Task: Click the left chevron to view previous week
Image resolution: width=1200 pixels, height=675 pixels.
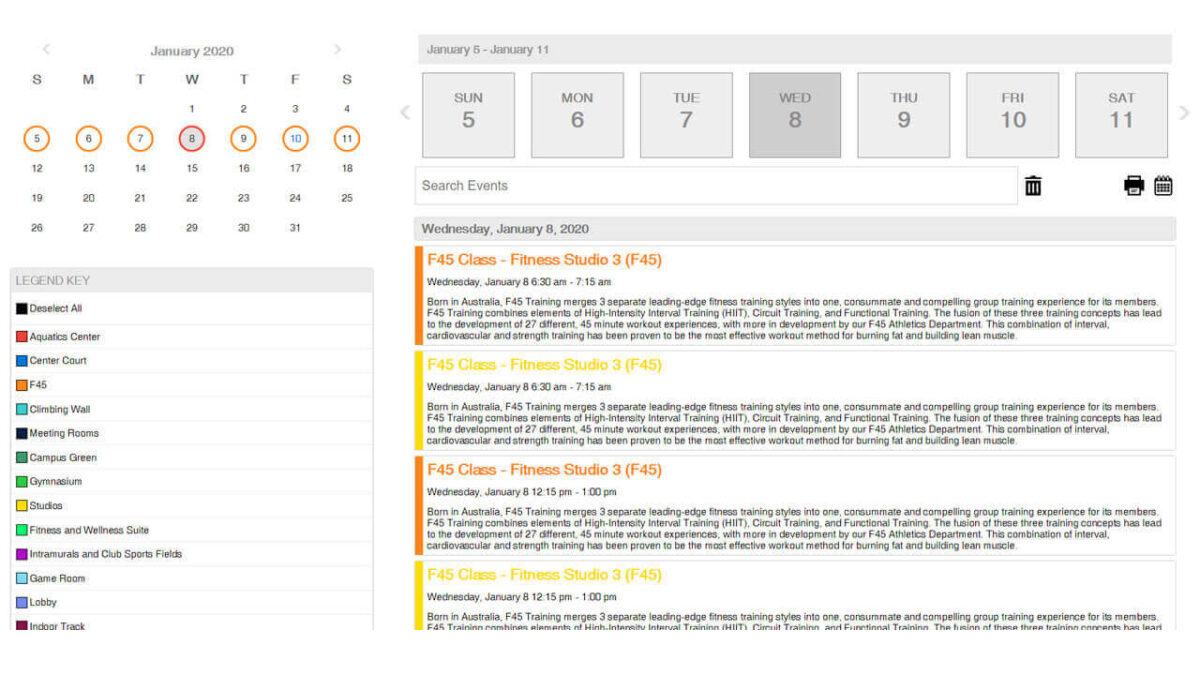Action: [405, 113]
